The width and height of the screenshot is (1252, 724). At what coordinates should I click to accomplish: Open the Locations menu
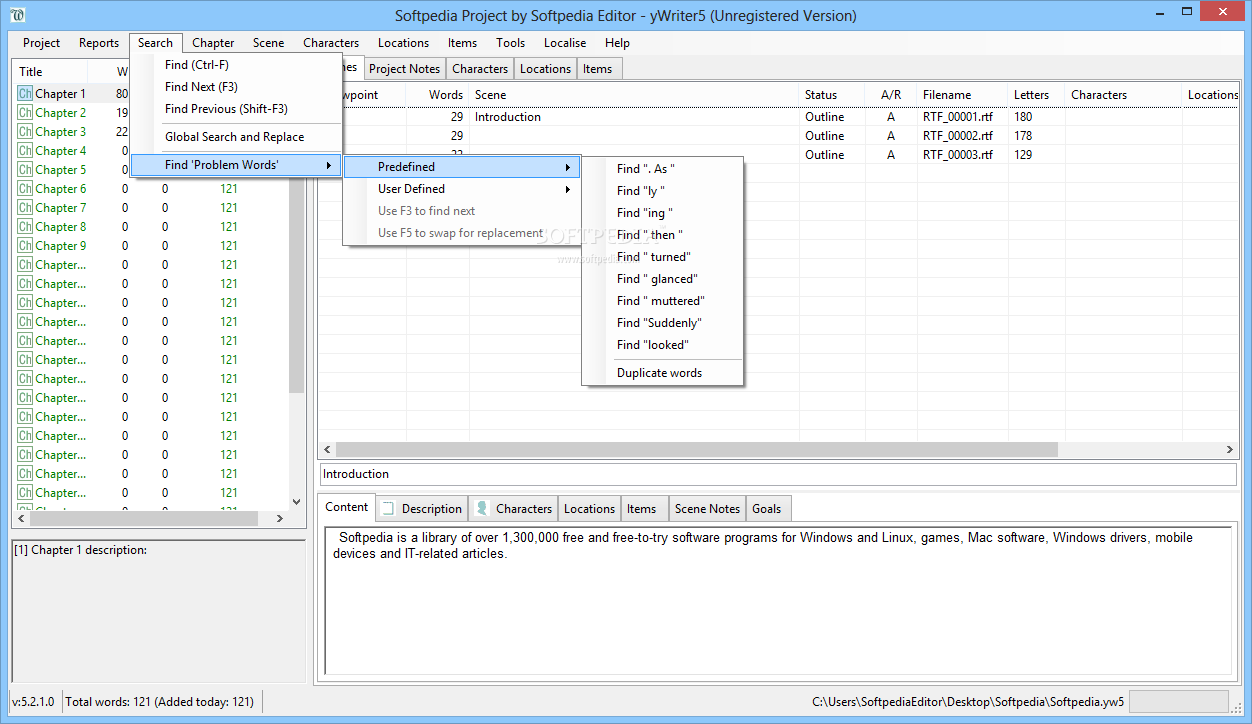point(403,43)
